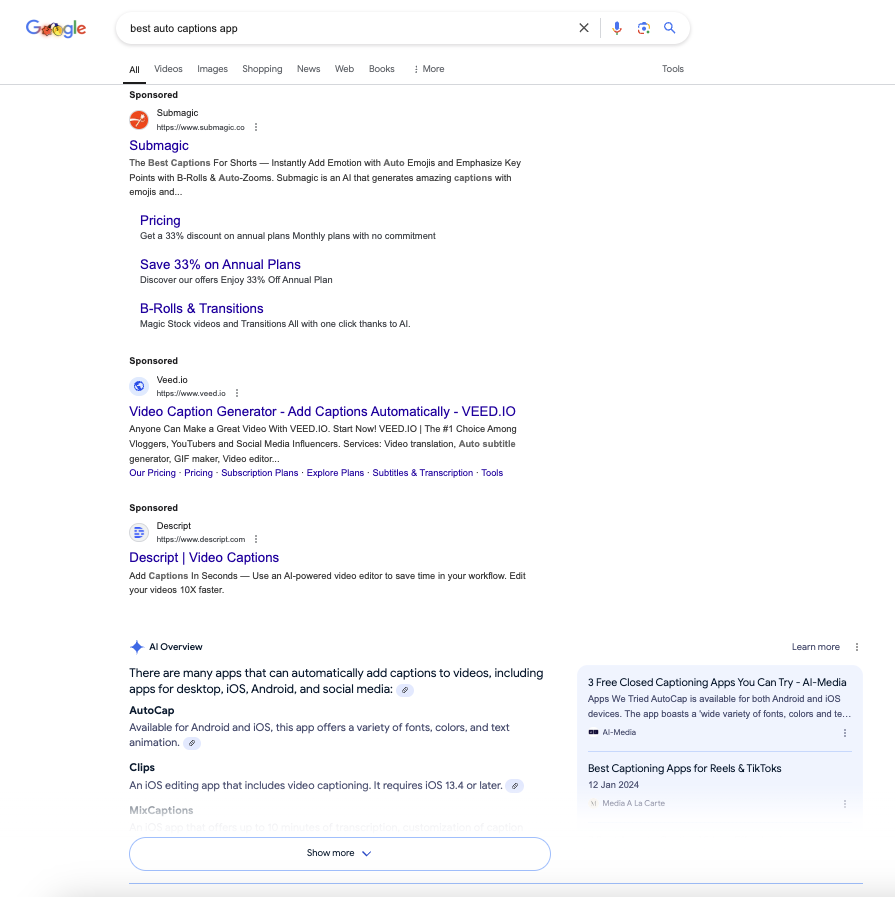Open '3 Free Closed Captioning Apps' source card
895x897 pixels.
pos(717,682)
